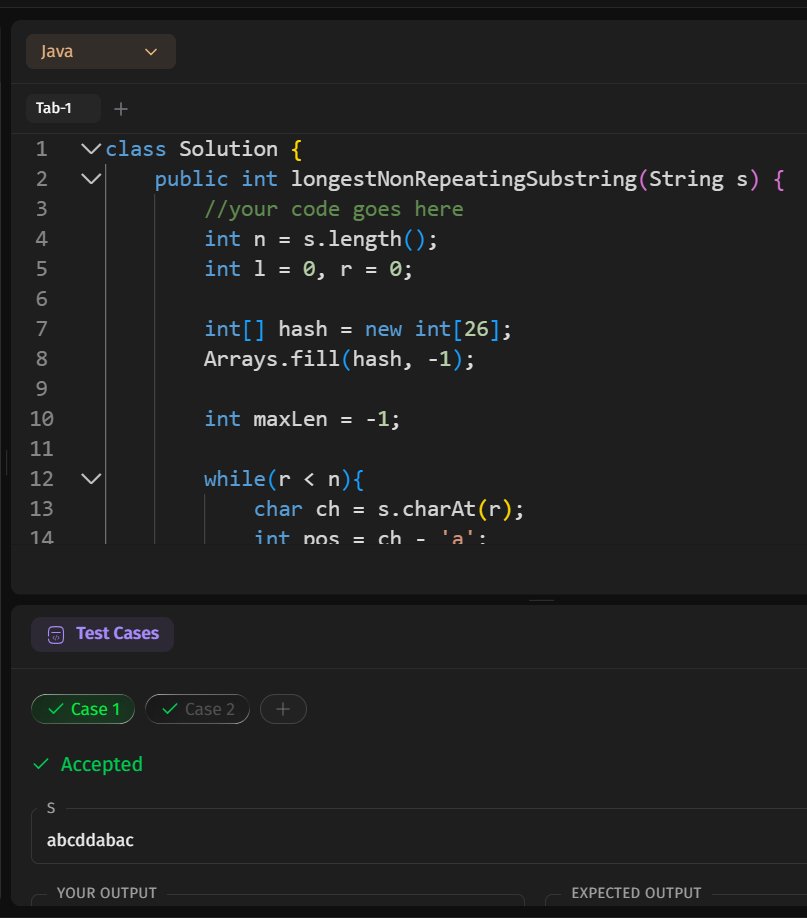Add a new test case with plus button
The height and width of the screenshot is (918, 807).
(283, 709)
